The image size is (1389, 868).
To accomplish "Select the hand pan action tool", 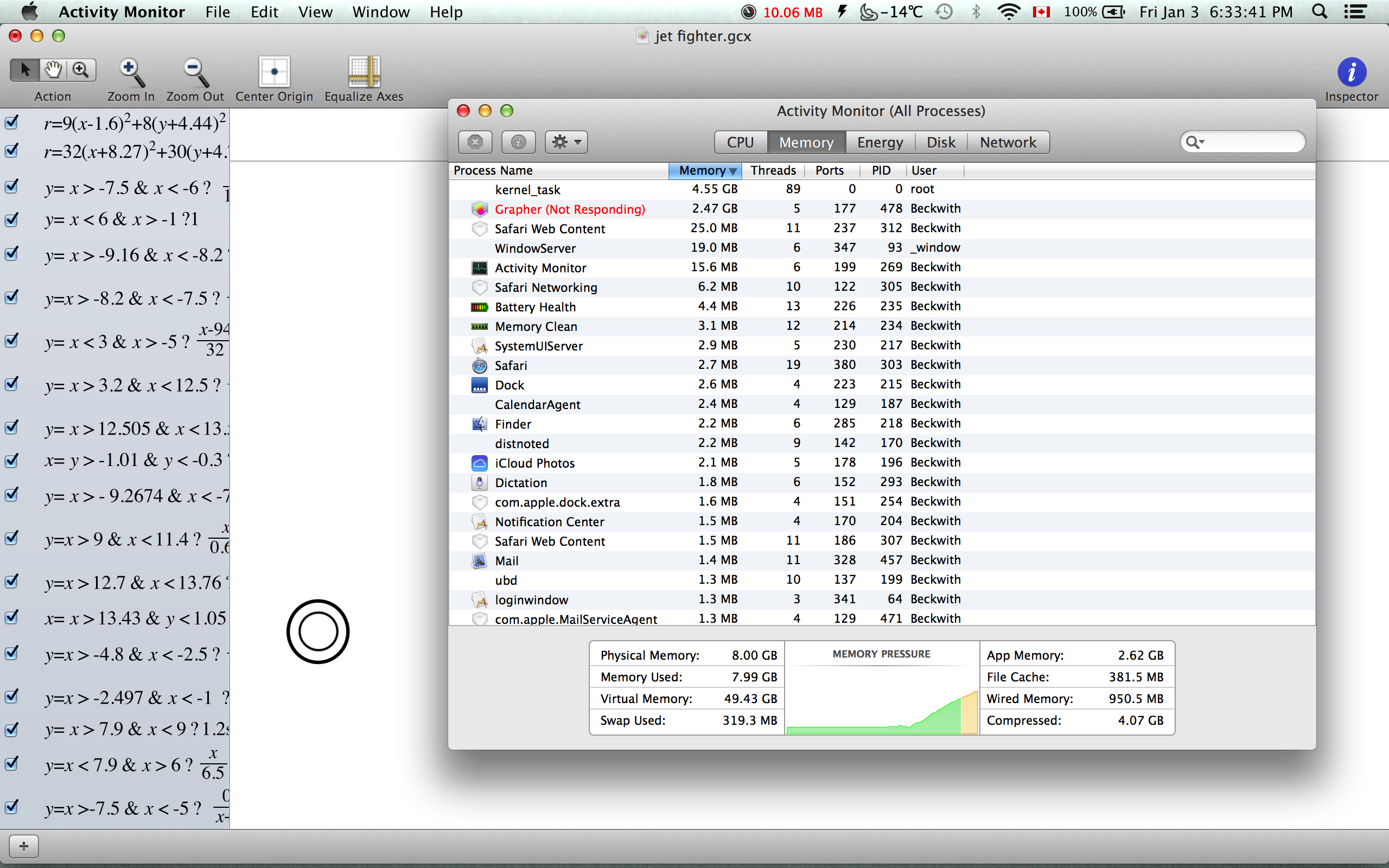I will 53,70.
